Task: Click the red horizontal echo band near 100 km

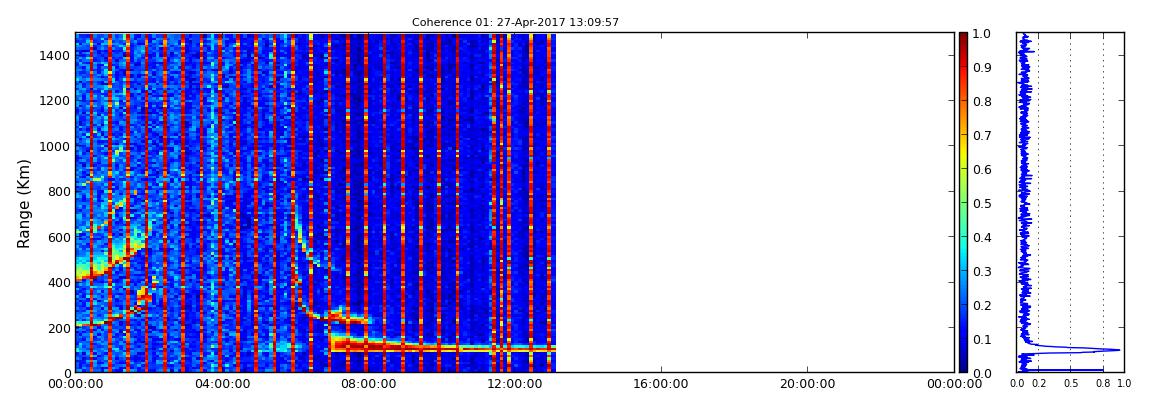Action: [x=442, y=345]
